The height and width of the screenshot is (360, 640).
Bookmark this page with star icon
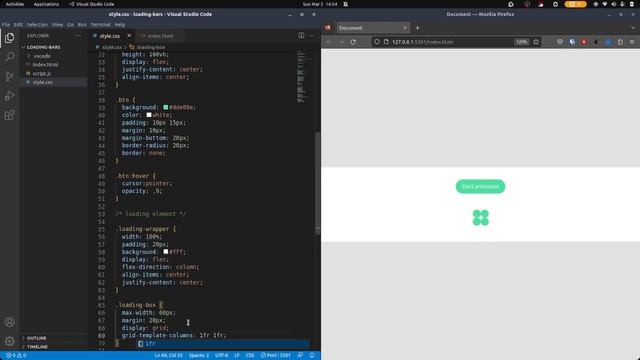(x=536, y=42)
